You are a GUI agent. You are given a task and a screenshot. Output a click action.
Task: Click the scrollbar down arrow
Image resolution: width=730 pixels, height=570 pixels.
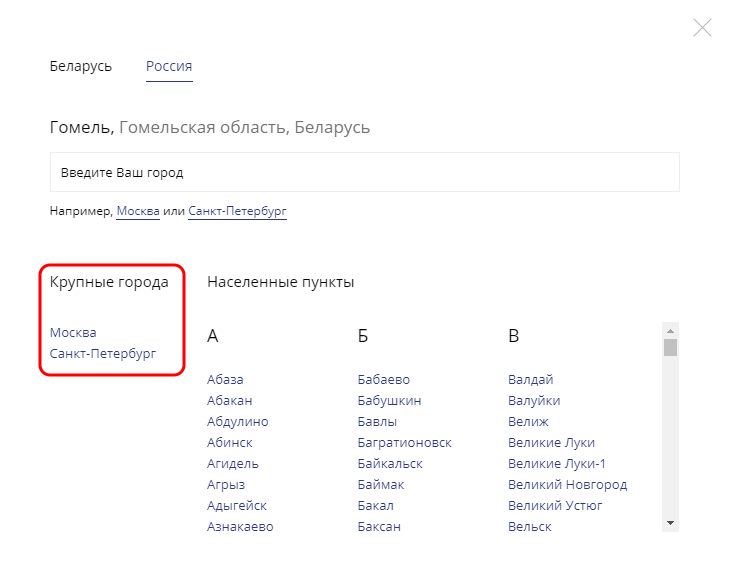click(x=670, y=522)
